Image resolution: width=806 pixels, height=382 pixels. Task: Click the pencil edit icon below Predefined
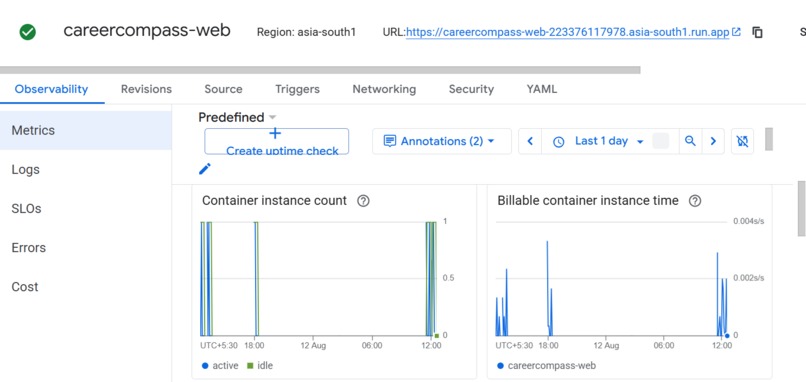tap(205, 169)
